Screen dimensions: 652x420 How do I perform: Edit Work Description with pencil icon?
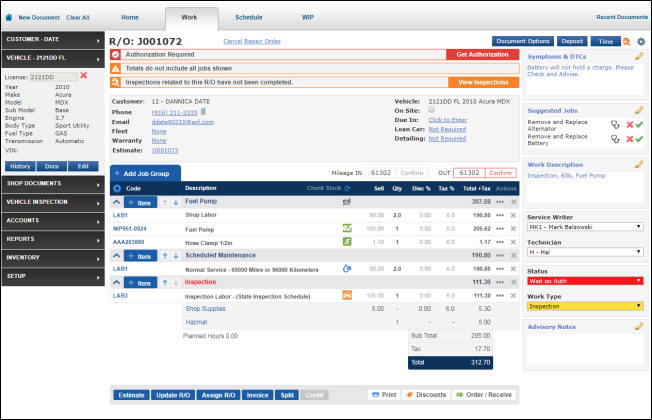click(639, 164)
